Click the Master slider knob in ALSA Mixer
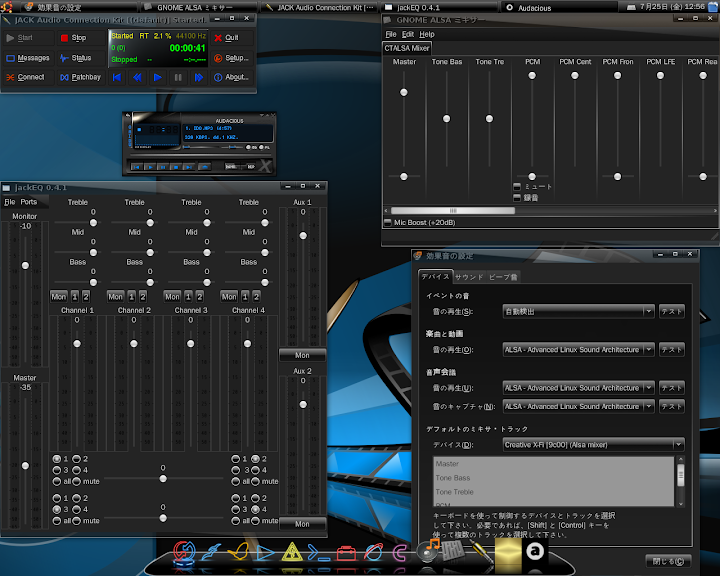The width and height of the screenshot is (720, 576). tap(404, 92)
